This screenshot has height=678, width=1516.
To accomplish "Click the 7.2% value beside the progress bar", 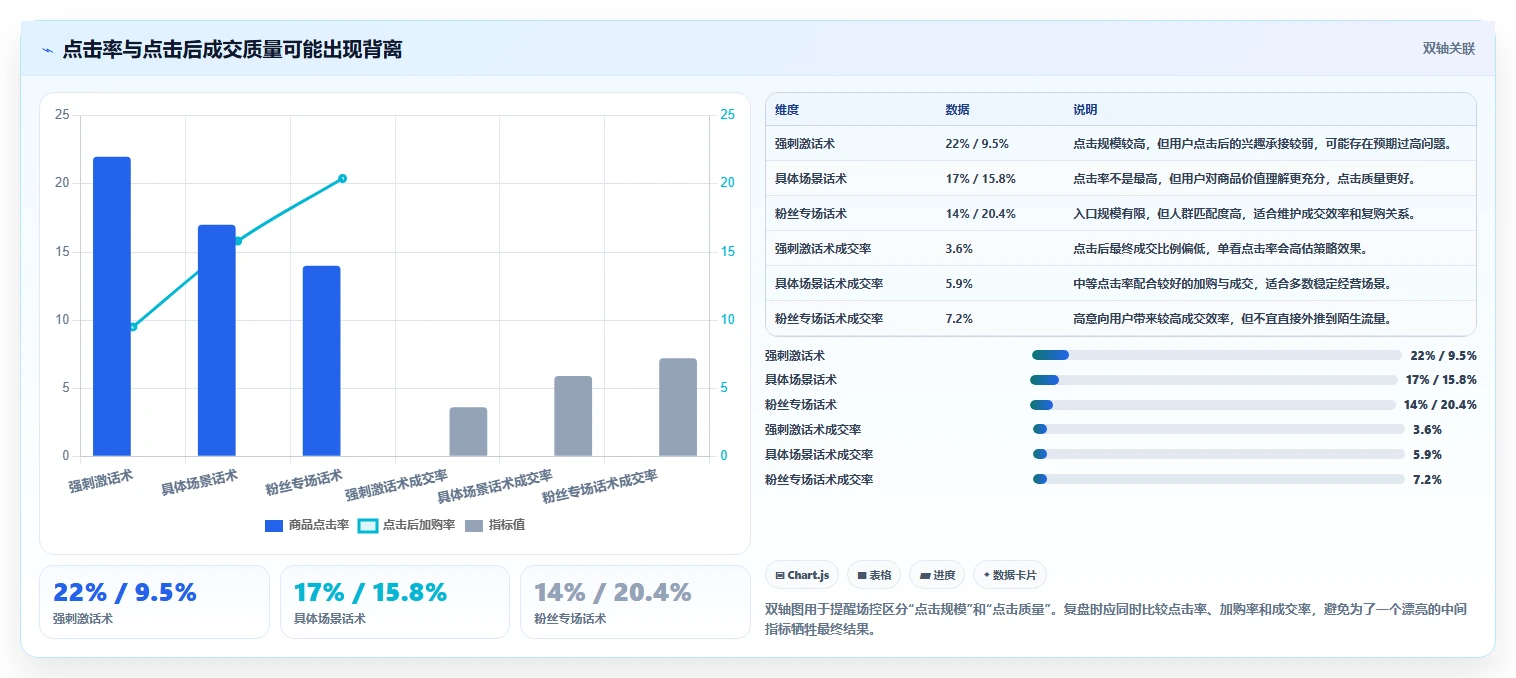I will (1427, 480).
